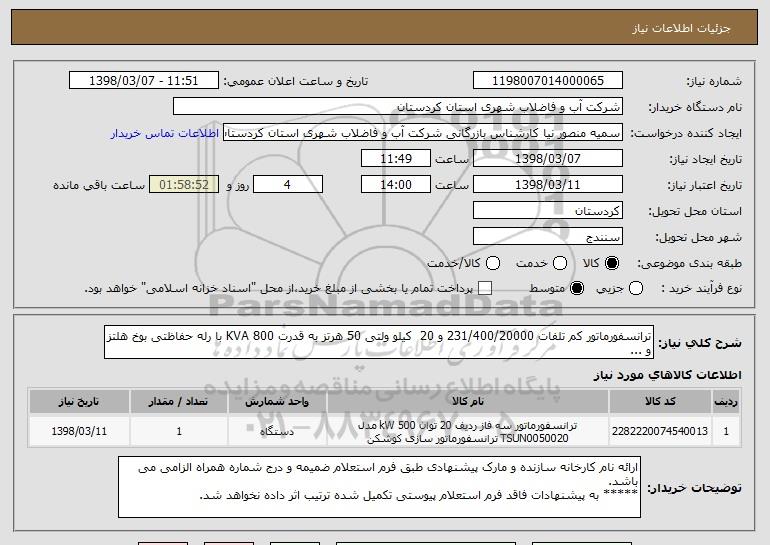770x545 pixels.
Task: Click the ردیف column header
Action: click(726, 402)
